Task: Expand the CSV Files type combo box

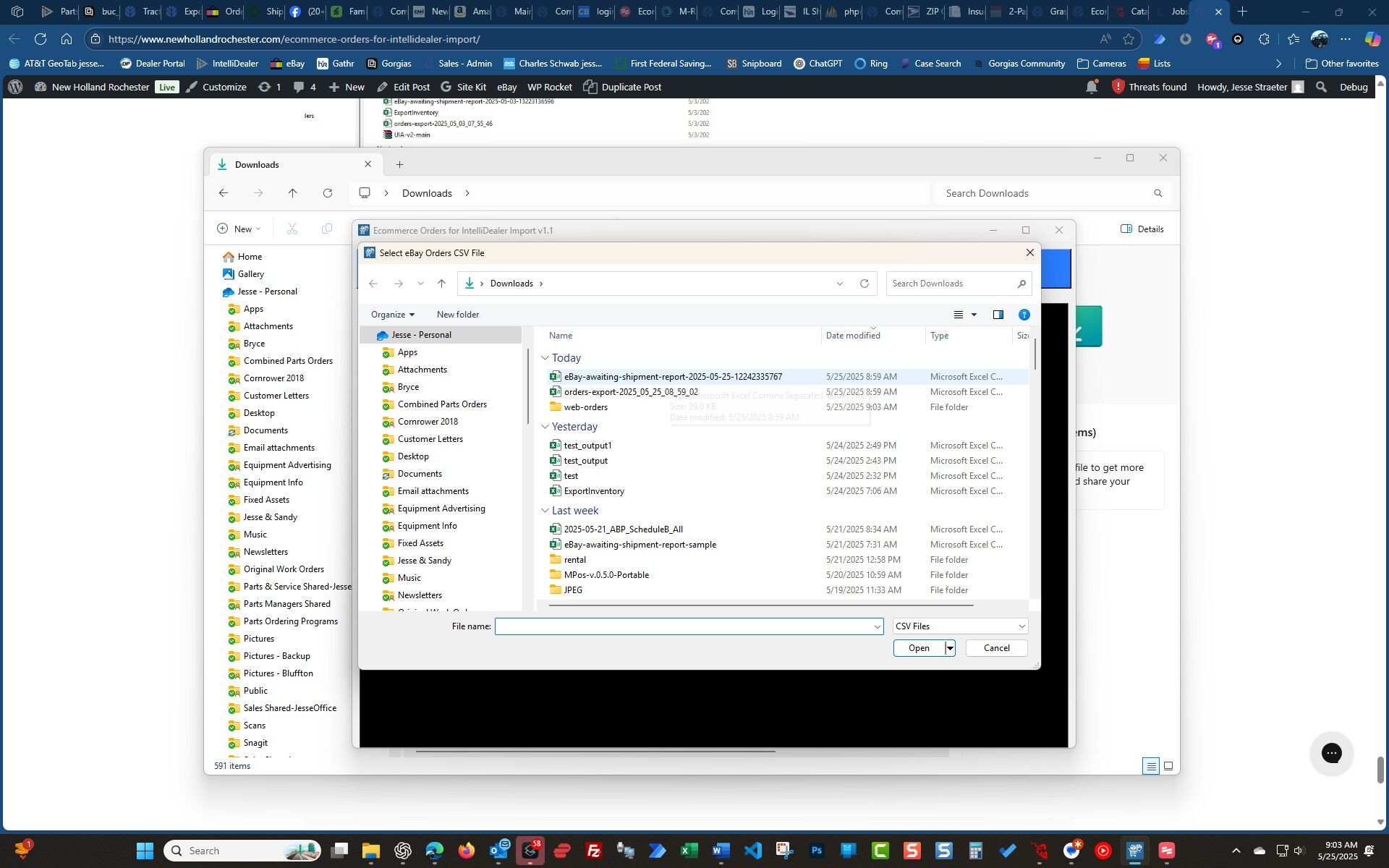Action: tap(959, 626)
